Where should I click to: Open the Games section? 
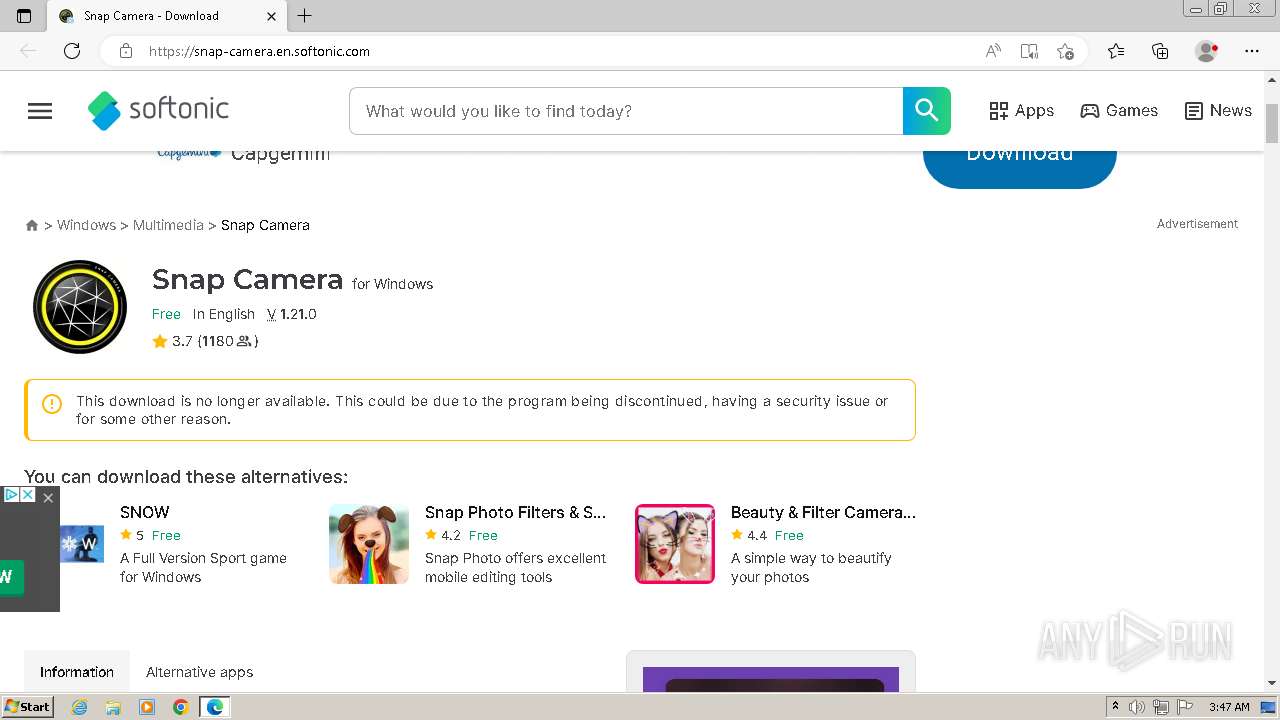(x=1119, y=111)
